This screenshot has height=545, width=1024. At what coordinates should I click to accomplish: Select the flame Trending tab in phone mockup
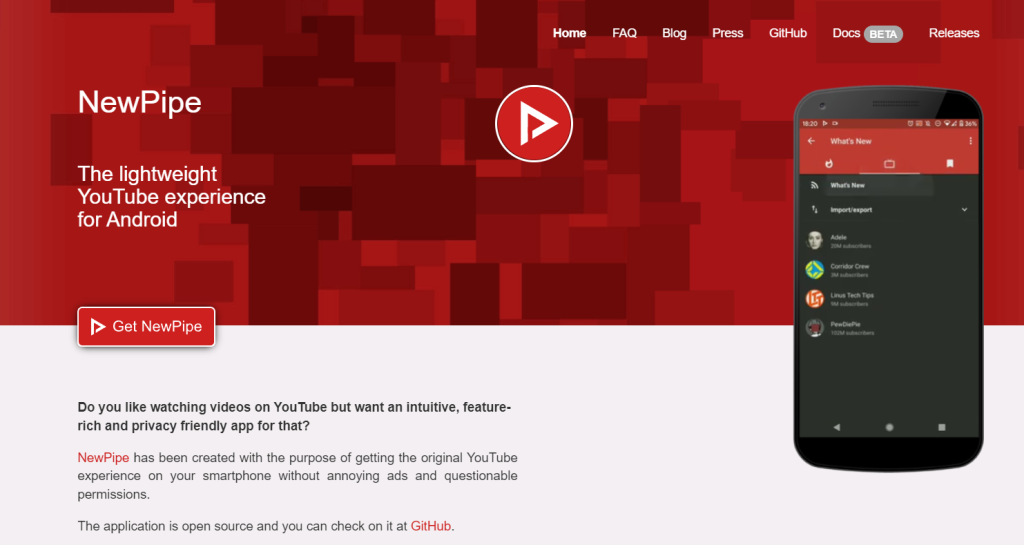(829, 163)
